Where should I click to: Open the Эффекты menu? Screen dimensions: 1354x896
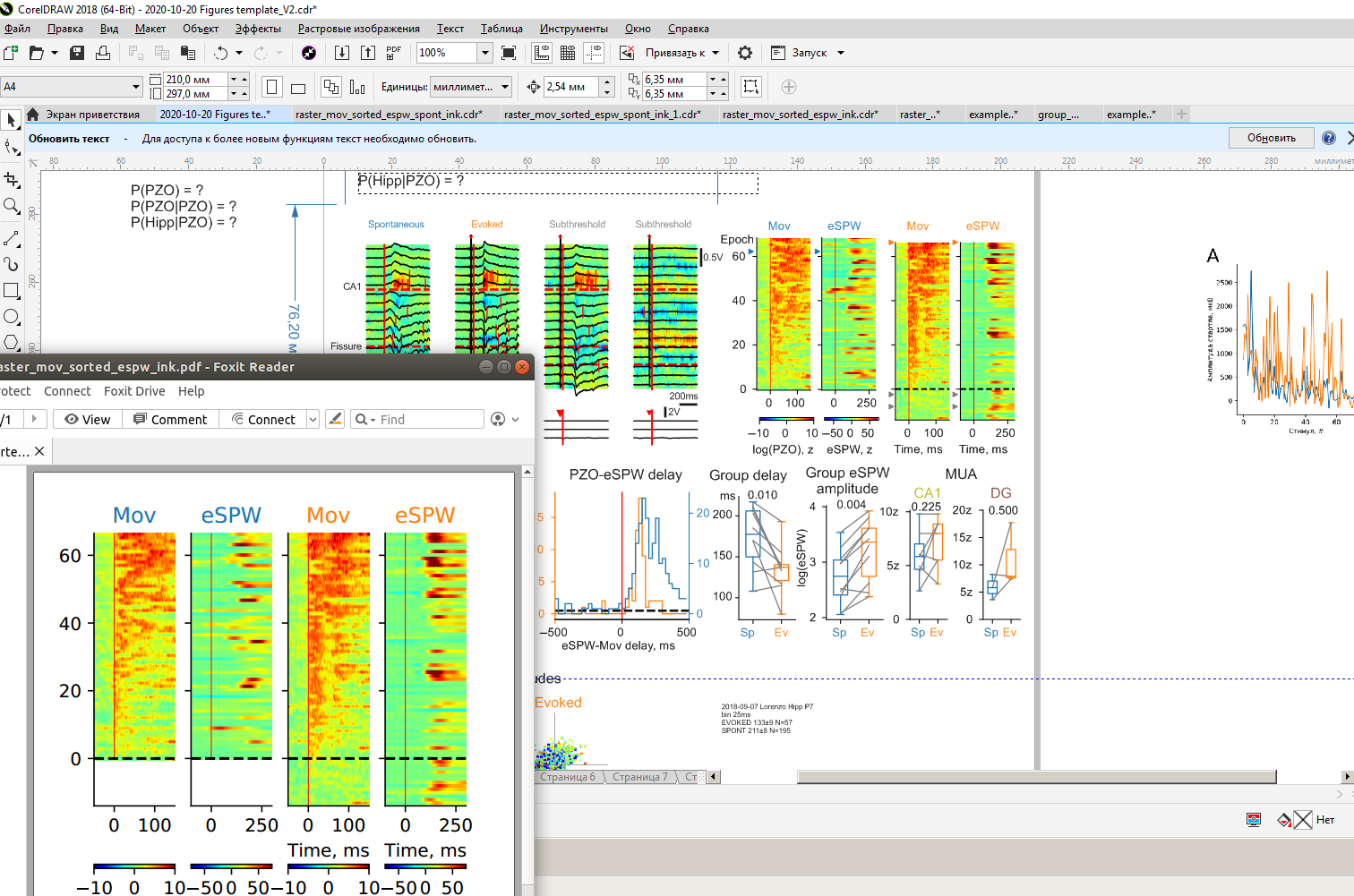tap(258, 29)
